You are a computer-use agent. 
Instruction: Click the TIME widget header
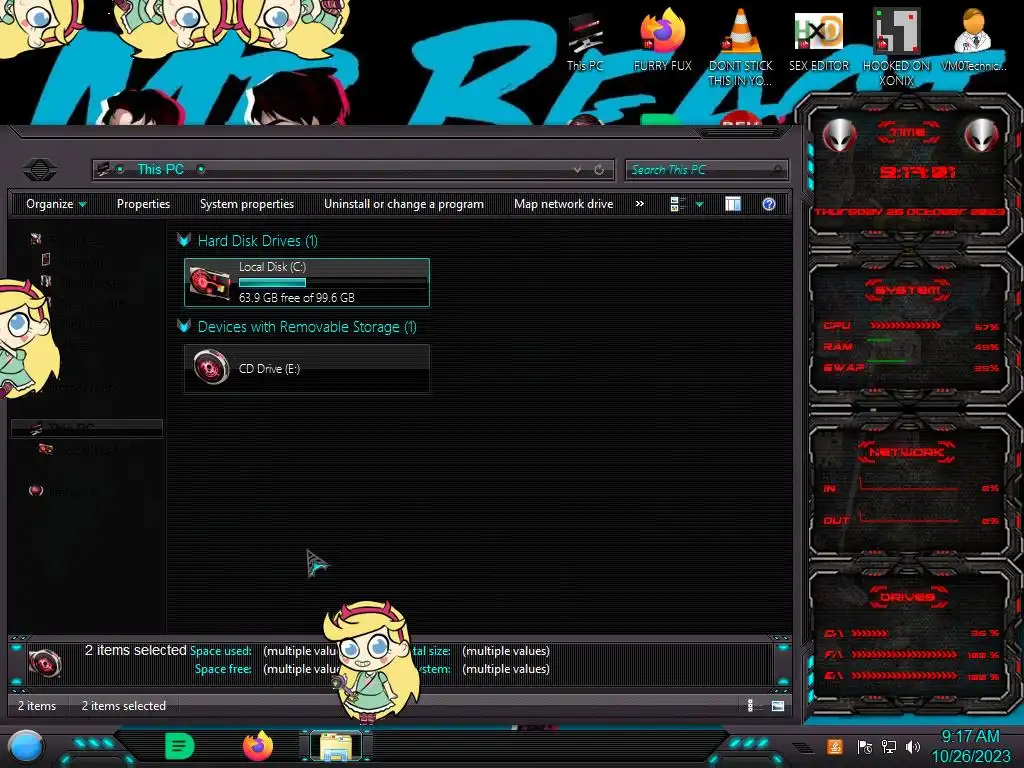908,133
